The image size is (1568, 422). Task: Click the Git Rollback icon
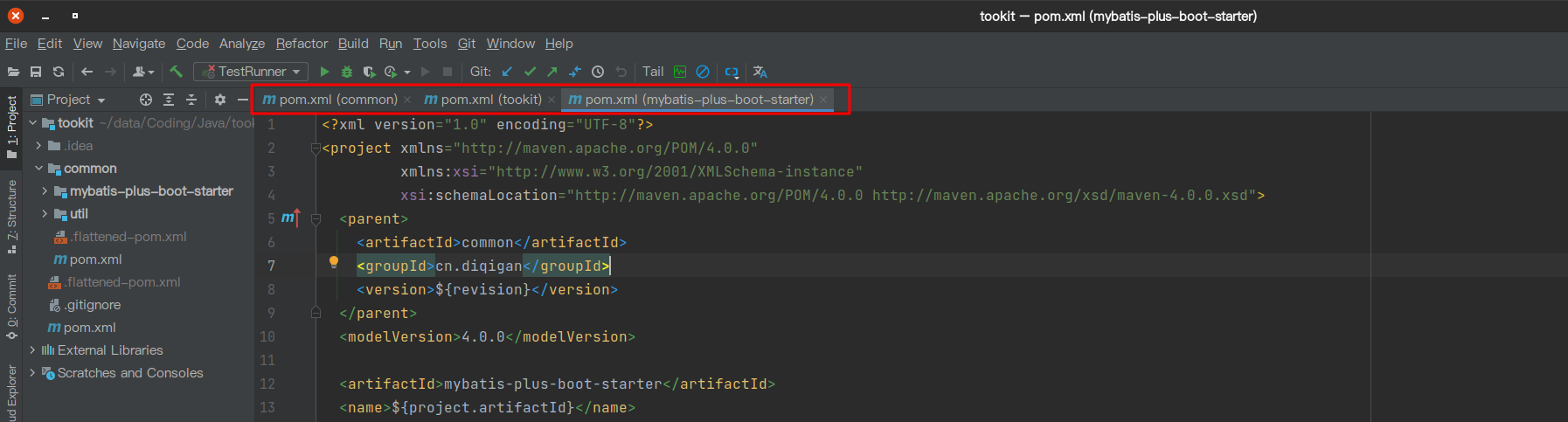tap(621, 72)
